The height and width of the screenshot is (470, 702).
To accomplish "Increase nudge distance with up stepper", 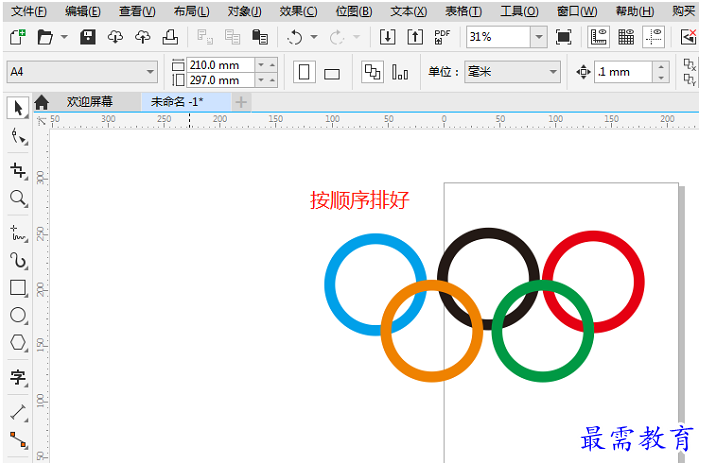I will tap(661, 67).
